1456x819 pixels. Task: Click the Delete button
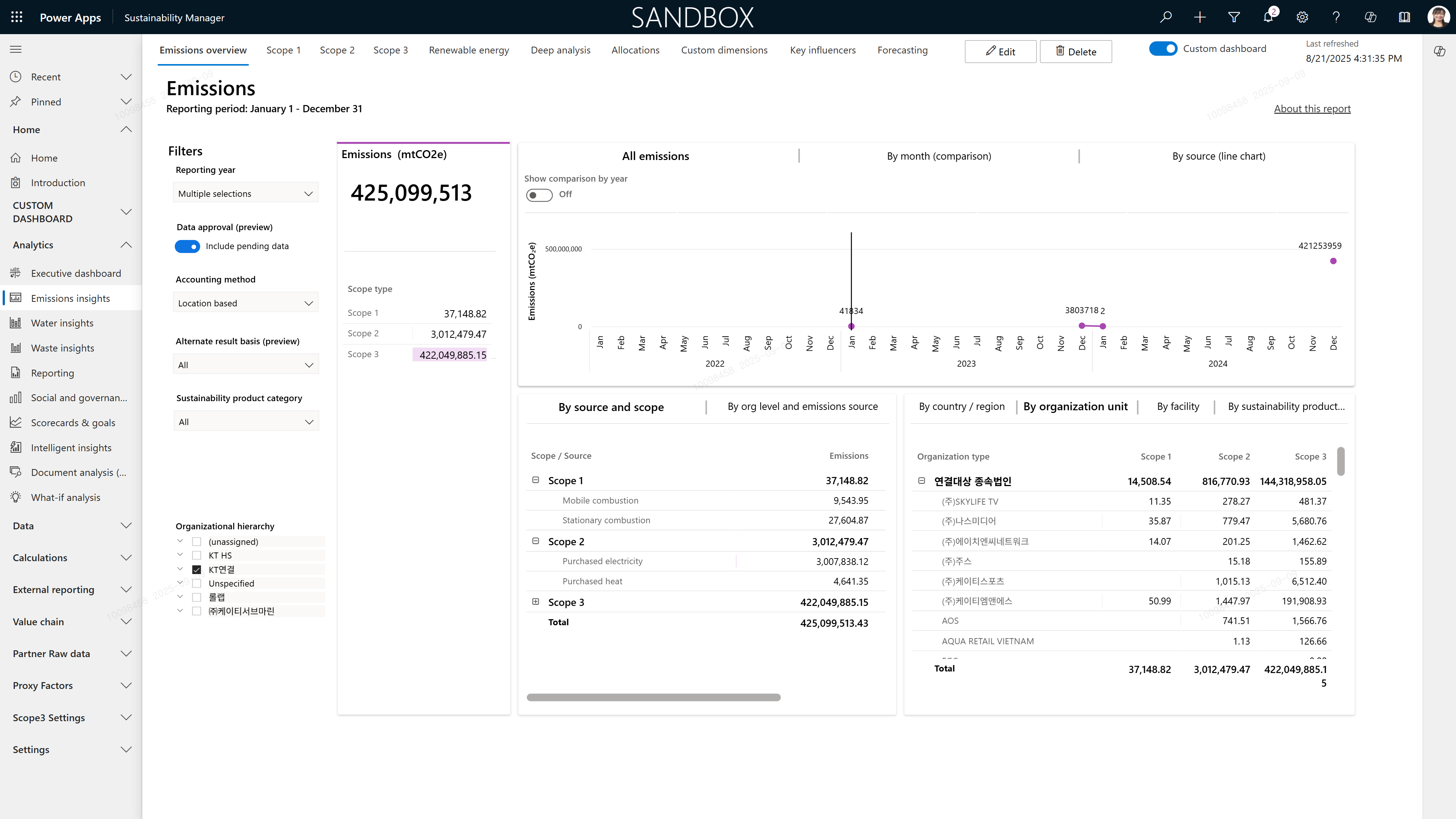(1076, 52)
